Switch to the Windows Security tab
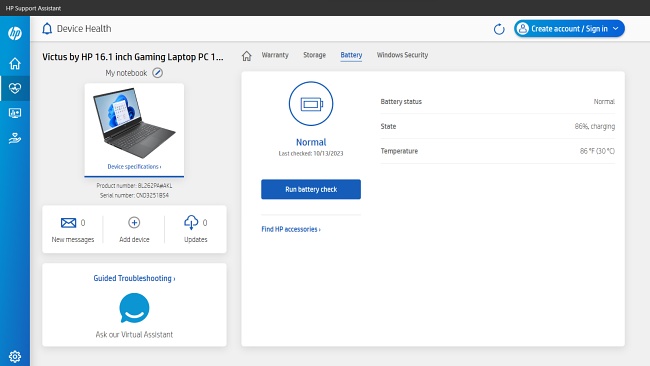The image size is (650, 366). pyautogui.click(x=402, y=55)
